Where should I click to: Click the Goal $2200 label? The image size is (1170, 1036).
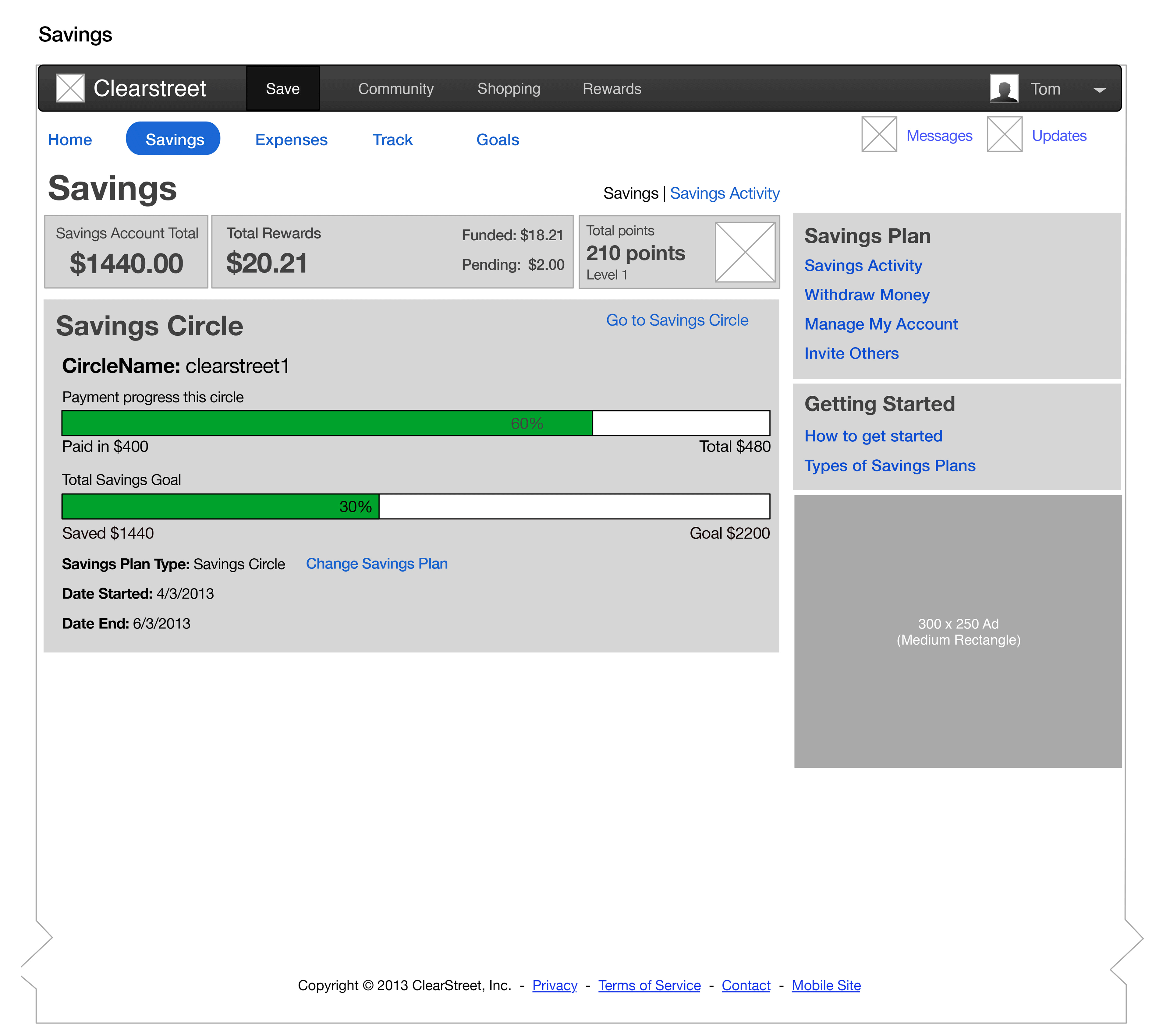point(730,533)
